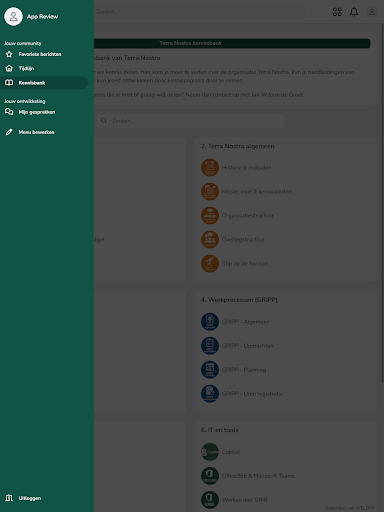This screenshot has width=384, height=512.
Task: Open the user account icon top right
Action: click(x=372, y=12)
